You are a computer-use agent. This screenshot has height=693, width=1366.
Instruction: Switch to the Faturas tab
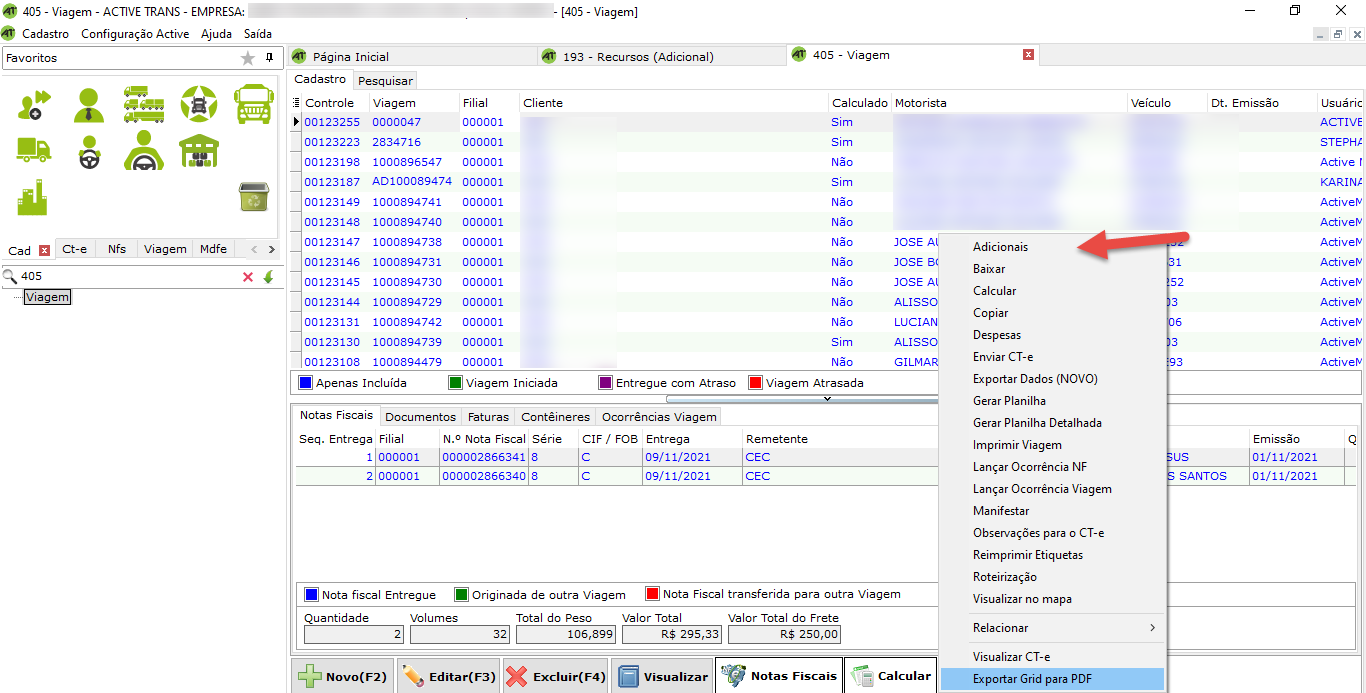(x=488, y=416)
